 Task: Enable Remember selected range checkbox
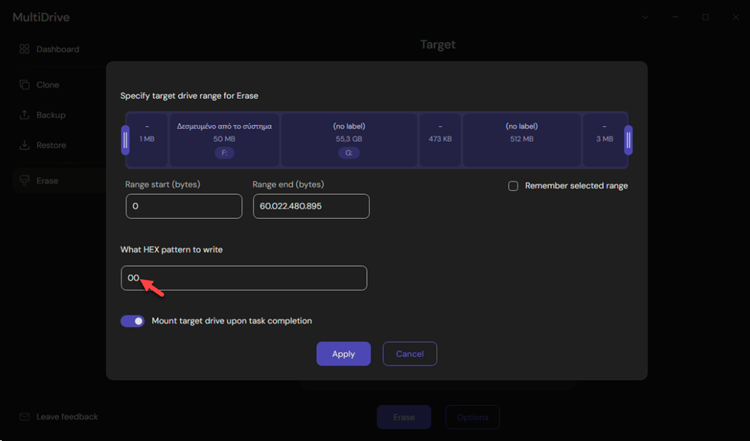[x=513, y=186]
